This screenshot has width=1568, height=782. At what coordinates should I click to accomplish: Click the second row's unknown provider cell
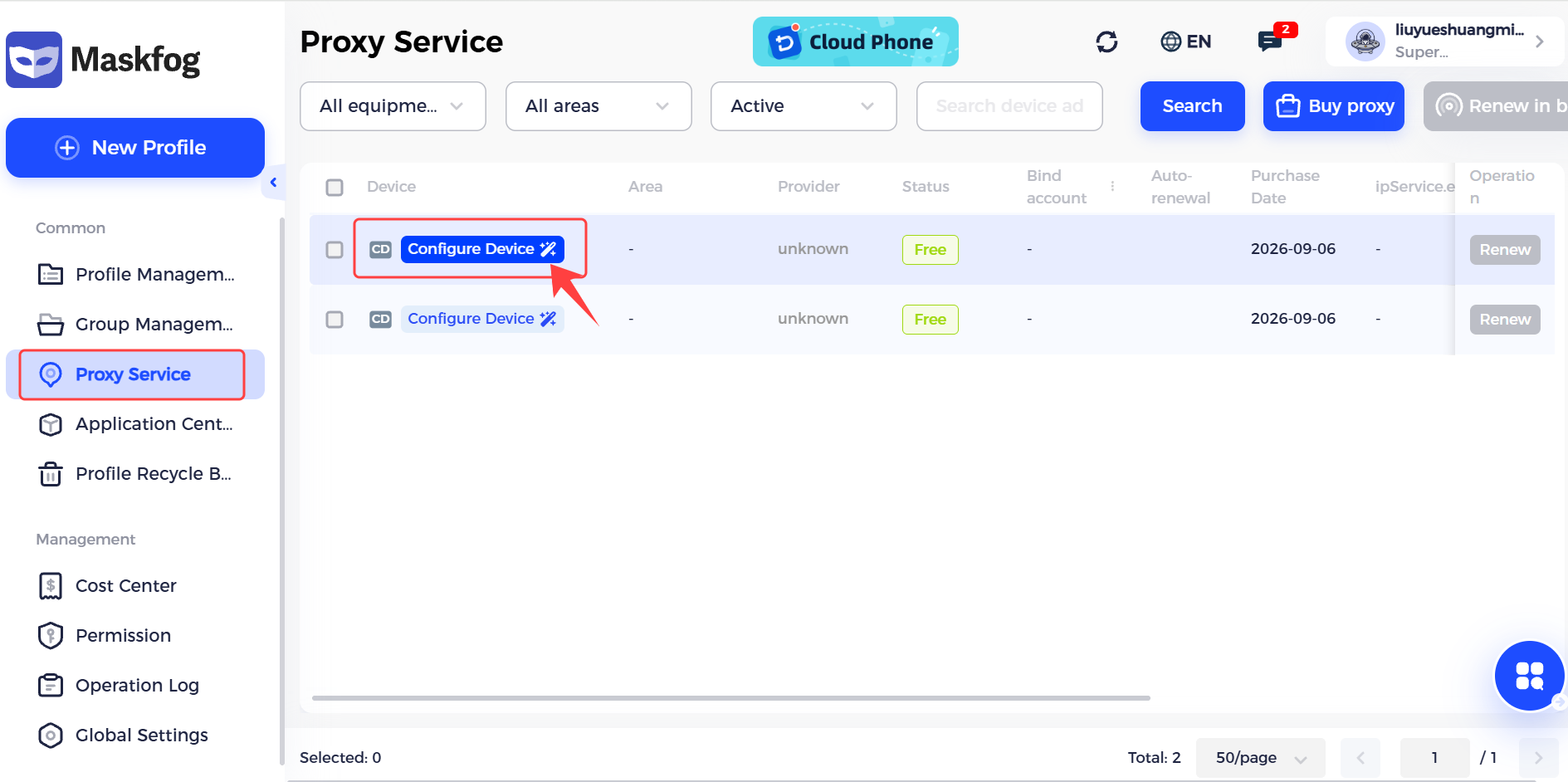[813, 319]
